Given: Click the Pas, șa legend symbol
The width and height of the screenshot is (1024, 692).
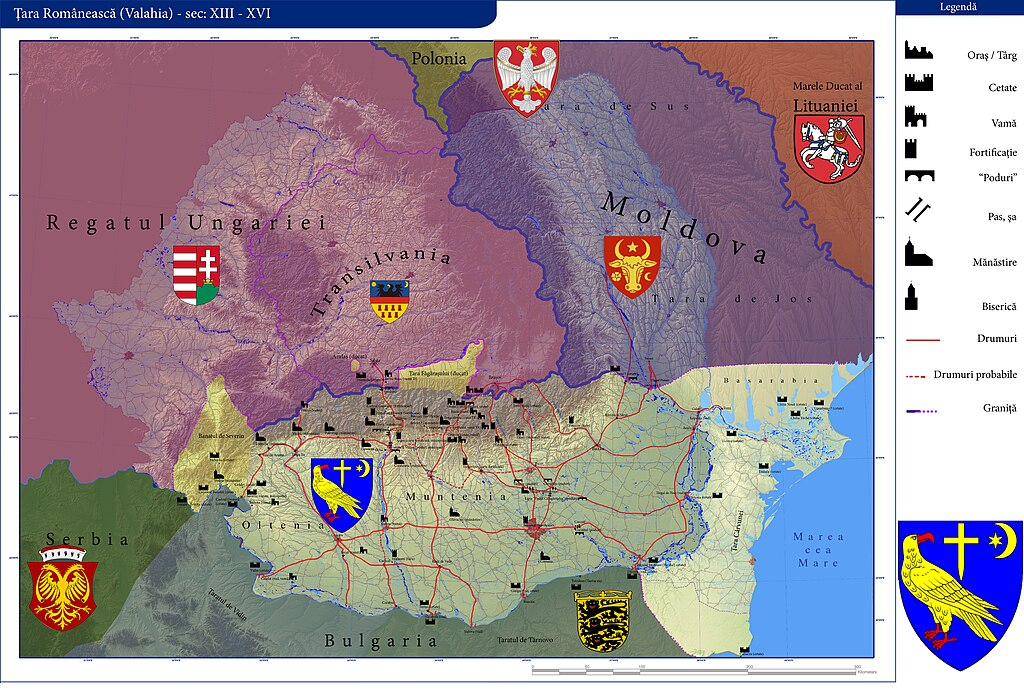Looking at the screenshot, I should click(918, 210).
